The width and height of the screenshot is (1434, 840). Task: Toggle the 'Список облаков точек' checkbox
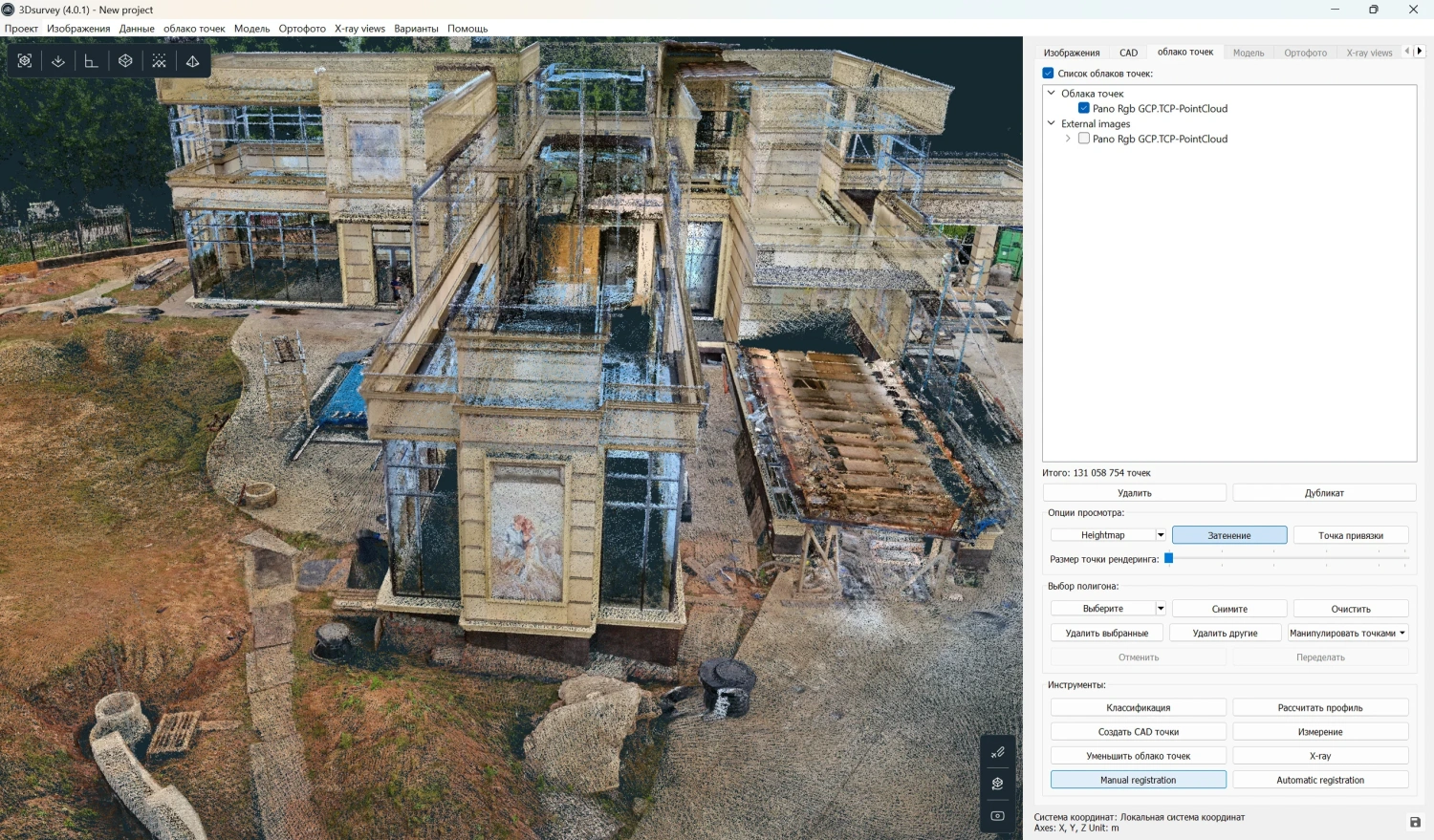[x=1048, y=74]
